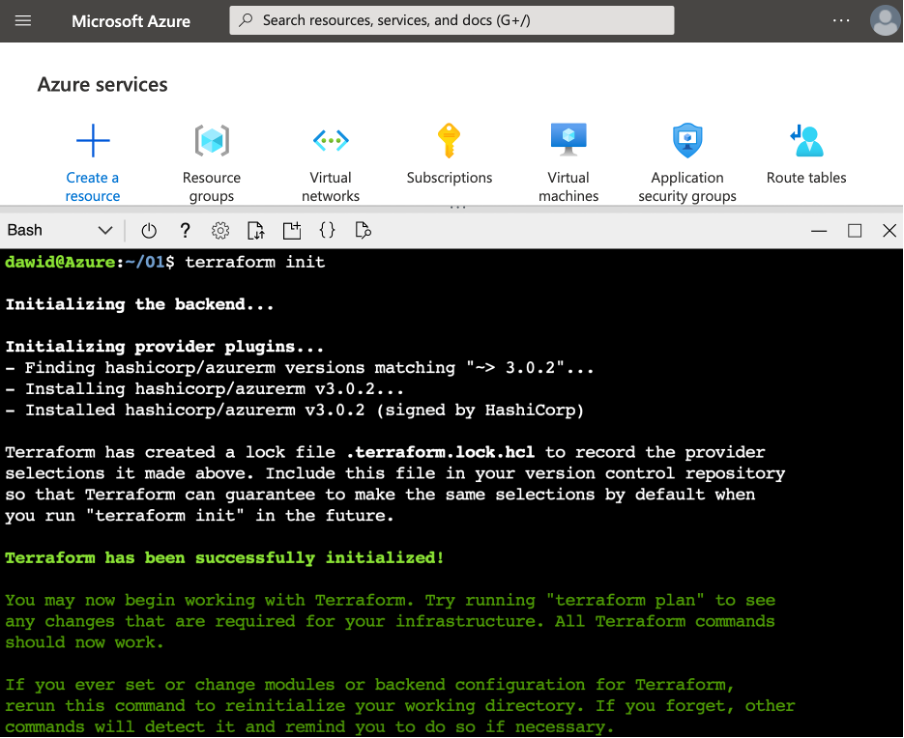Click 'Initializing the backend...' line
Viewport: 904px width, 738px height.
point(140,304)
